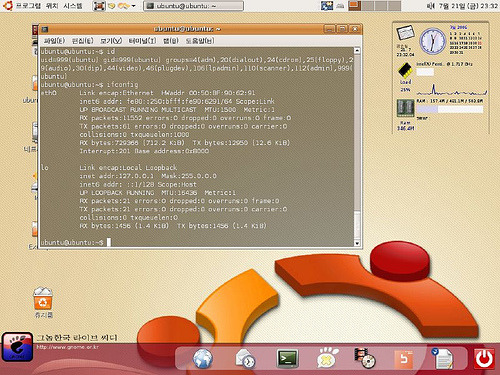The width and height of the screenshot is (500, 375).
Task: Switch to the third workspace in the switcher
Action: click(381, 6)
